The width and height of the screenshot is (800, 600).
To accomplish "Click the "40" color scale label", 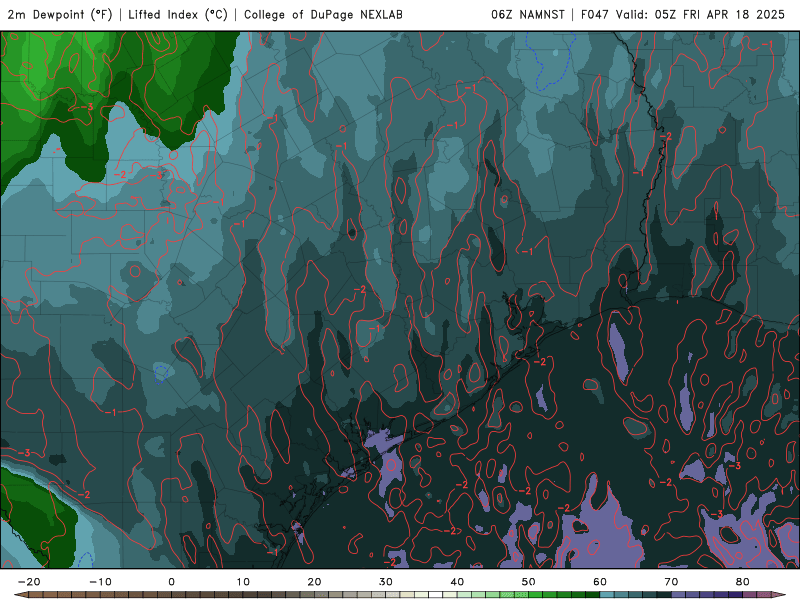I will (x=457, y=582).
